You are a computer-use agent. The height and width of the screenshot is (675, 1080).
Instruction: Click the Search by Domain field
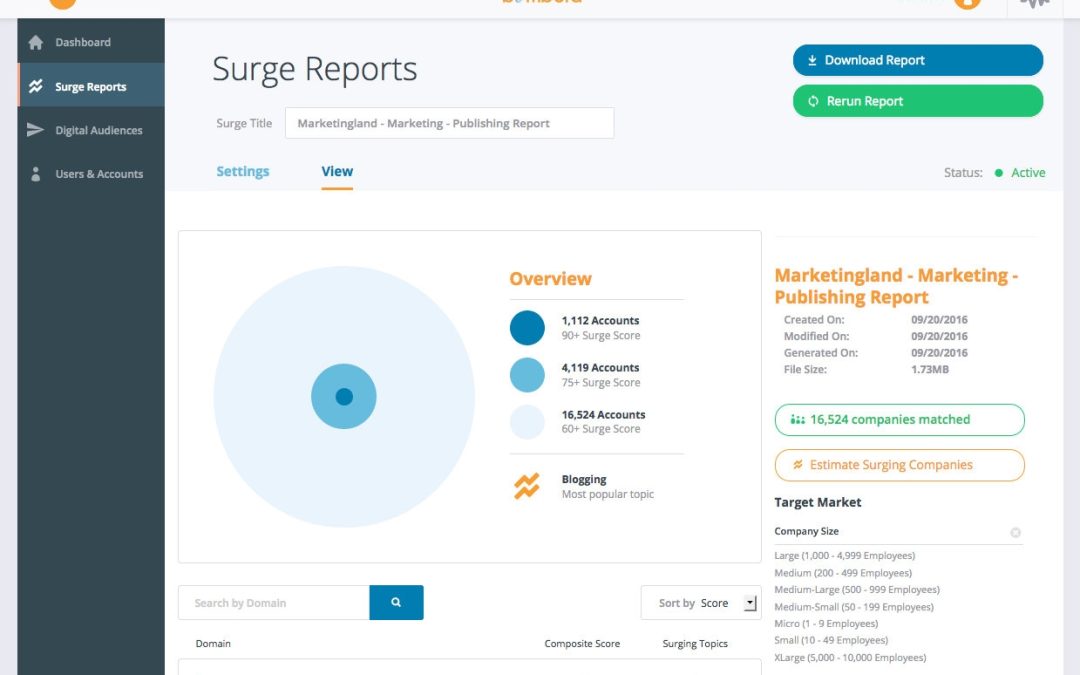point(273,603)
